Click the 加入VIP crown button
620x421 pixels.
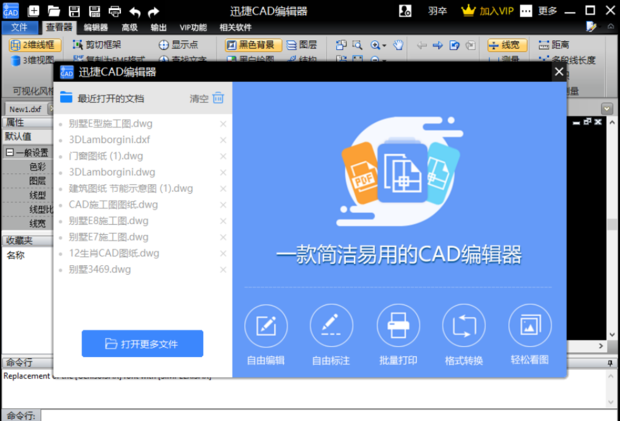coord(487,11)
